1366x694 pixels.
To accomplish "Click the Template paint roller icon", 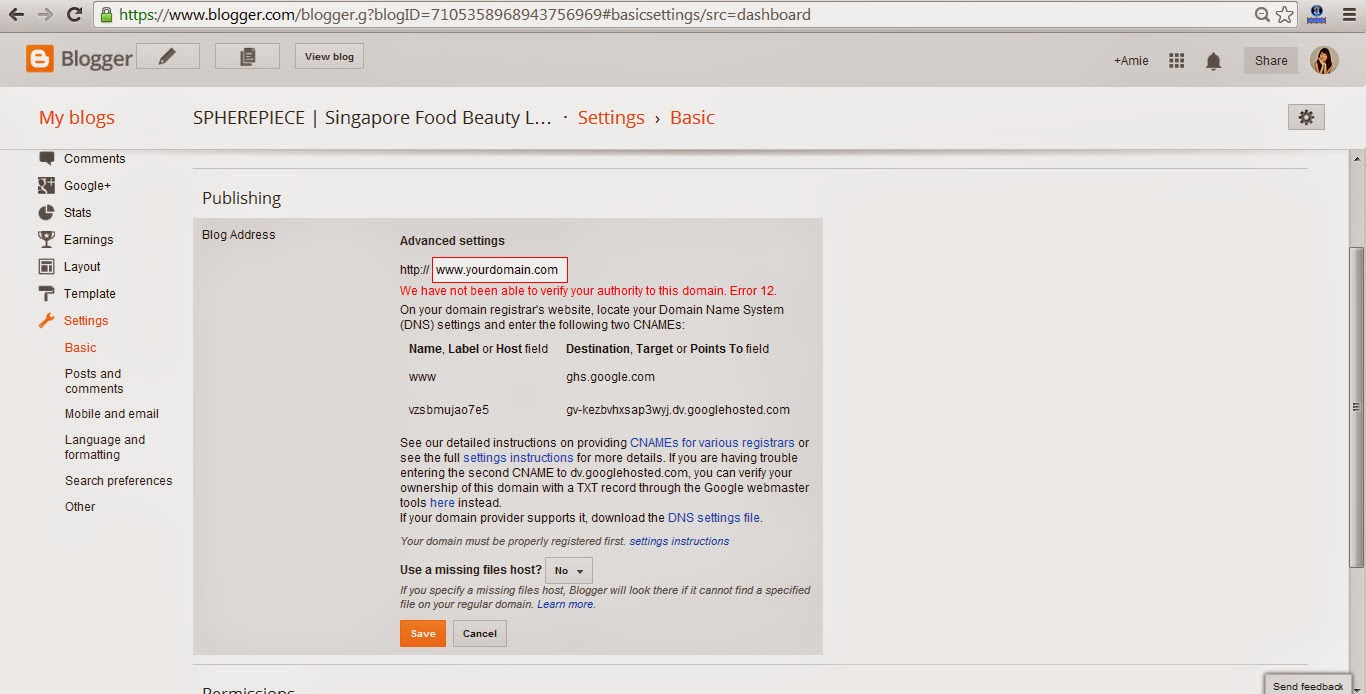I will pyautogui.click(x=46, y=293).
